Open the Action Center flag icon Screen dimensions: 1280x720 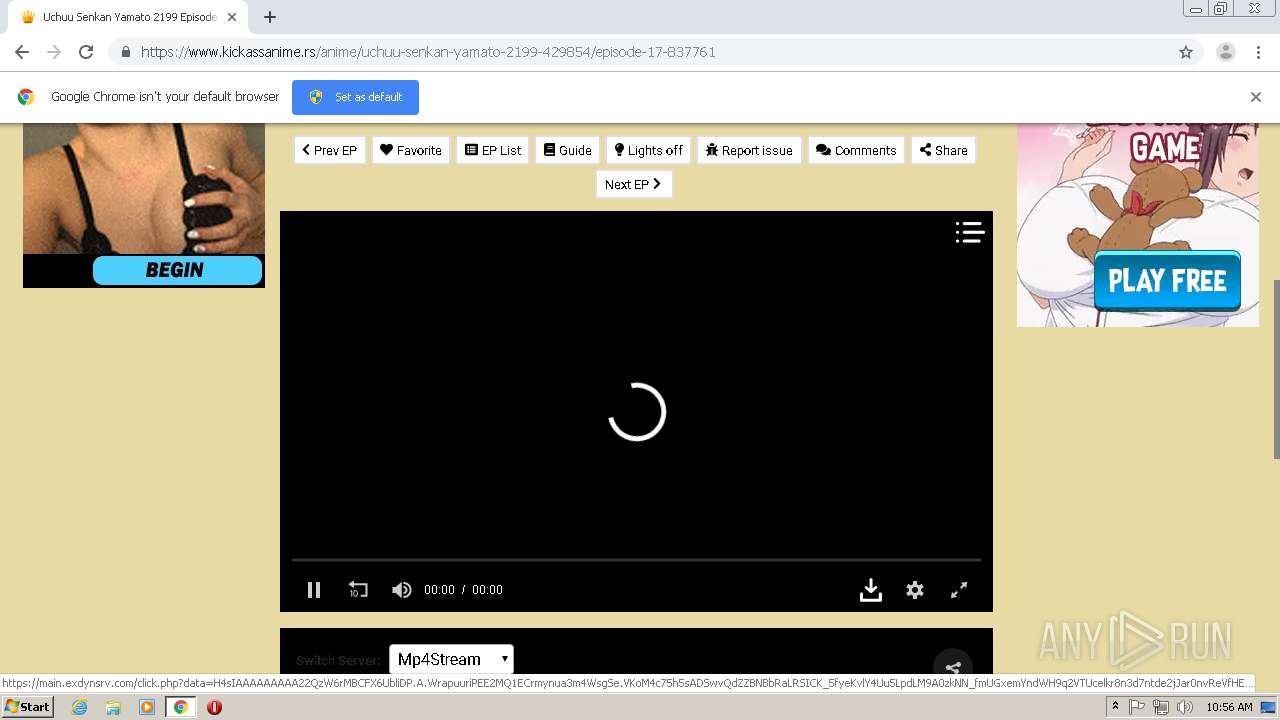1137,707
